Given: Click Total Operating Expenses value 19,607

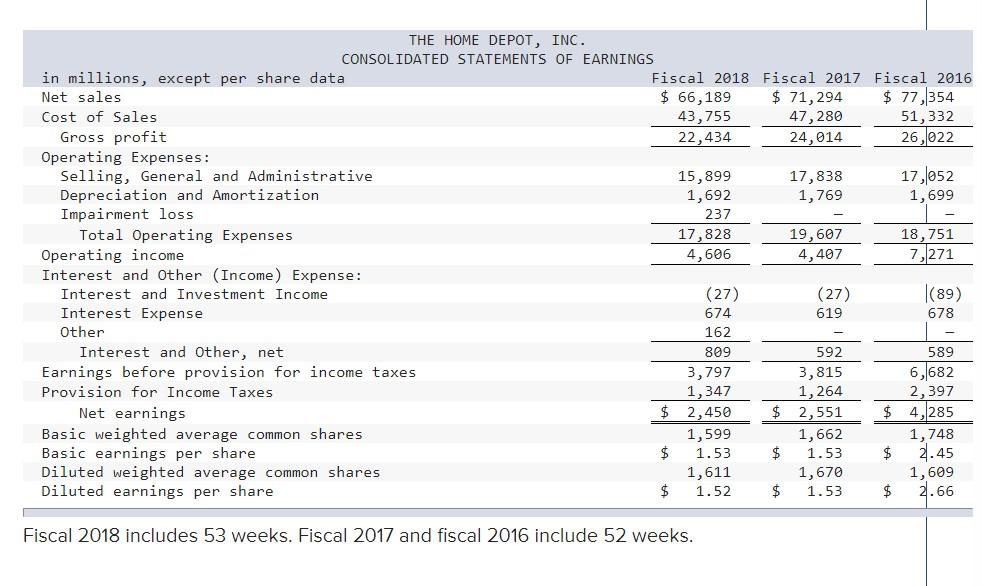Looking at the screenshot, I should (x=816, y=235).
